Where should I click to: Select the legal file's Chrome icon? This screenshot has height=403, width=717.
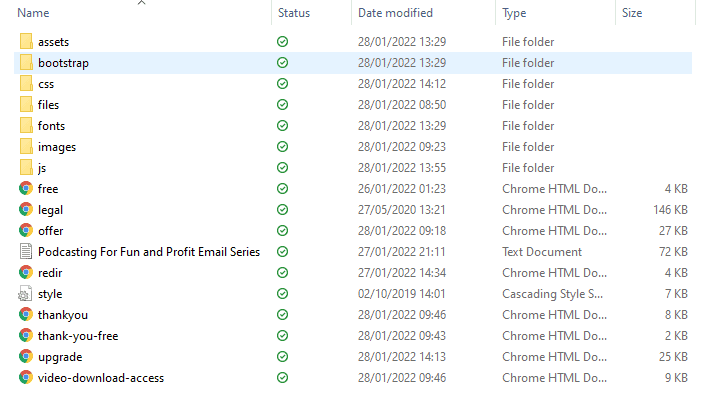point(26,210)
